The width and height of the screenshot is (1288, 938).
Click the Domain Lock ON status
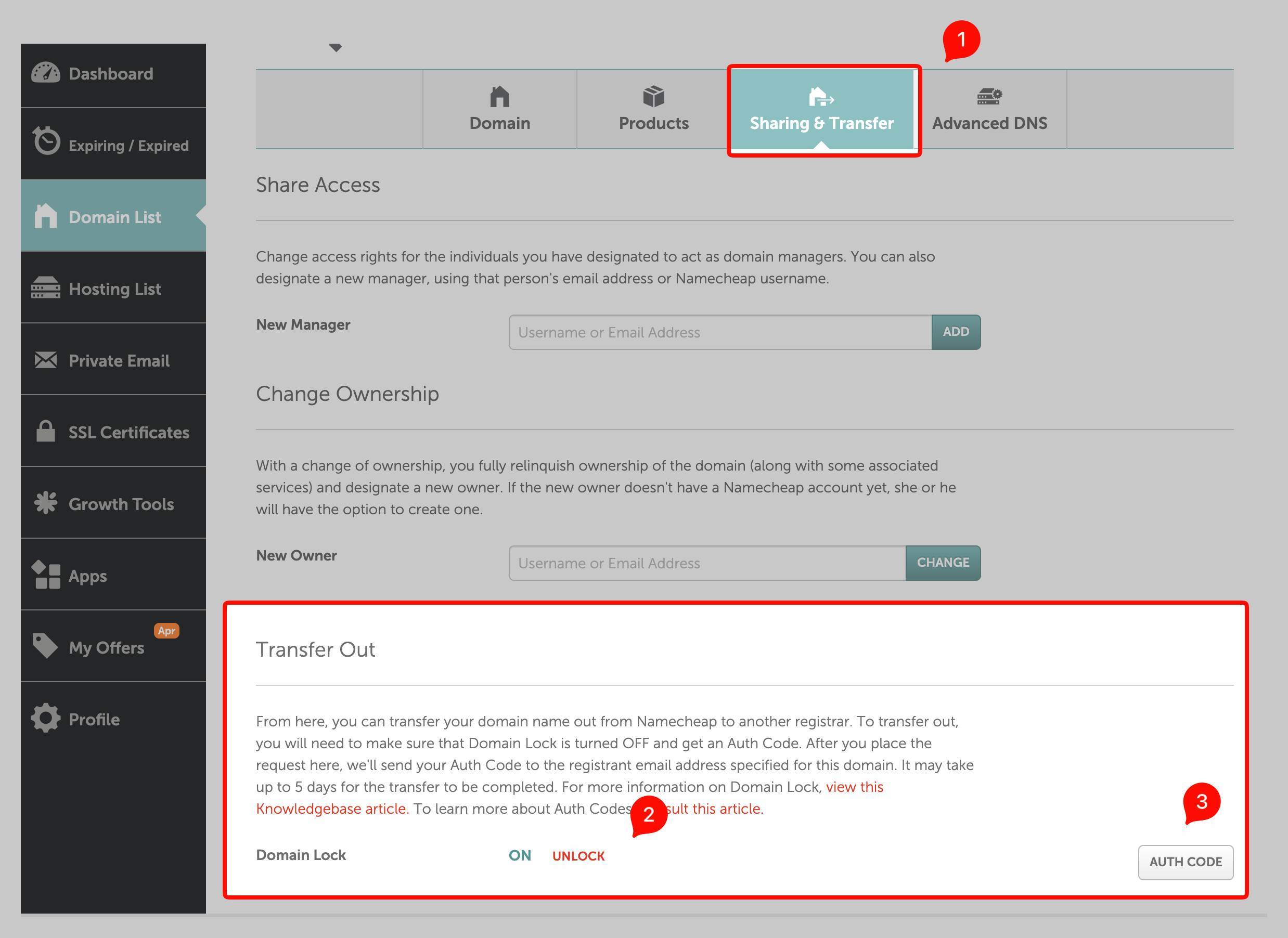click(x=520, y=856)
